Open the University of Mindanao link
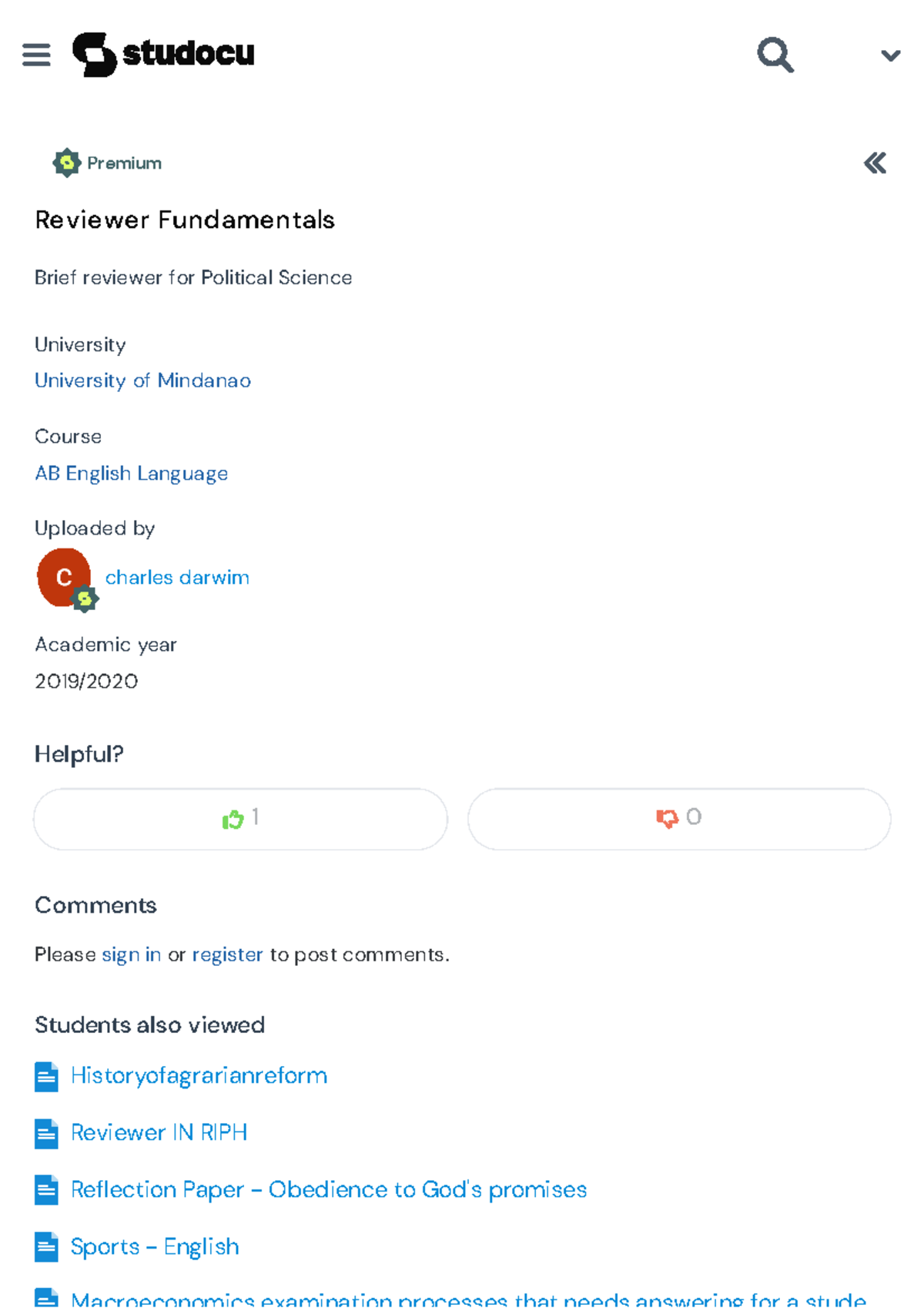Image resolution: width=924 pixels, height=1308 pixels. tap(142, 381)
